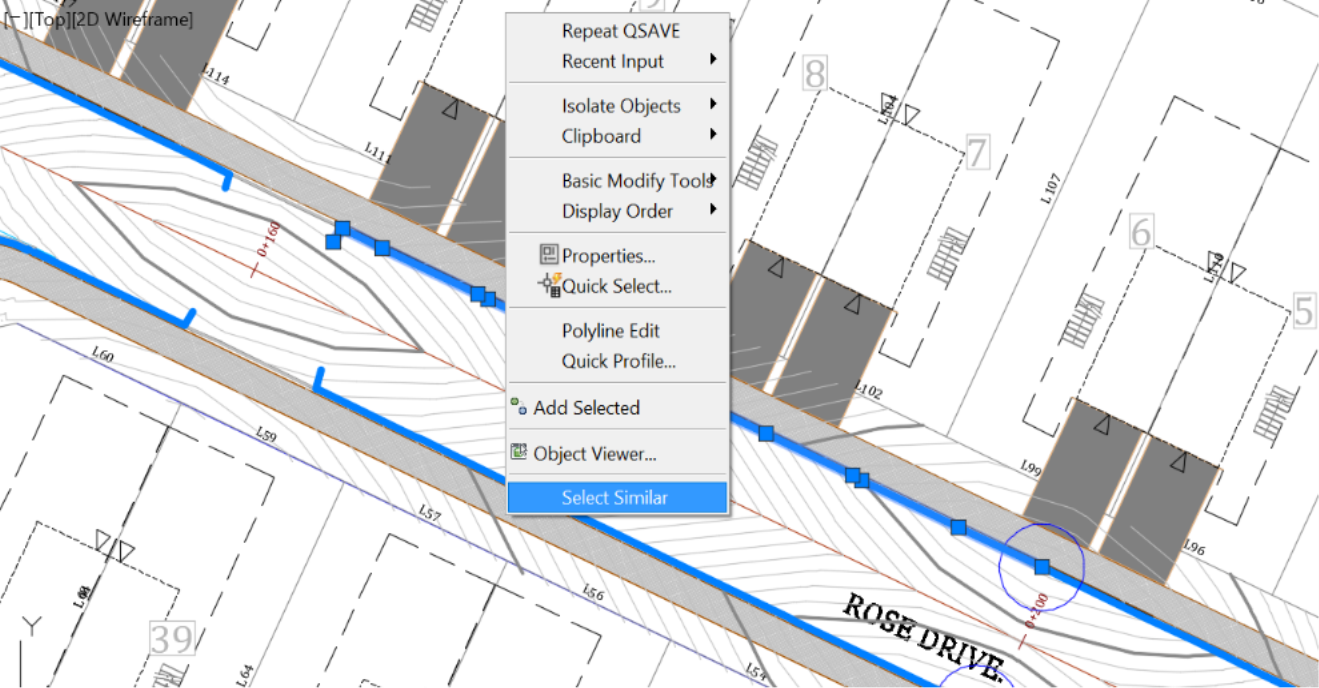Choose Repeat QSAVE from context menu
The height and width of the screenshot is (688, 1319).
[618, 31]
